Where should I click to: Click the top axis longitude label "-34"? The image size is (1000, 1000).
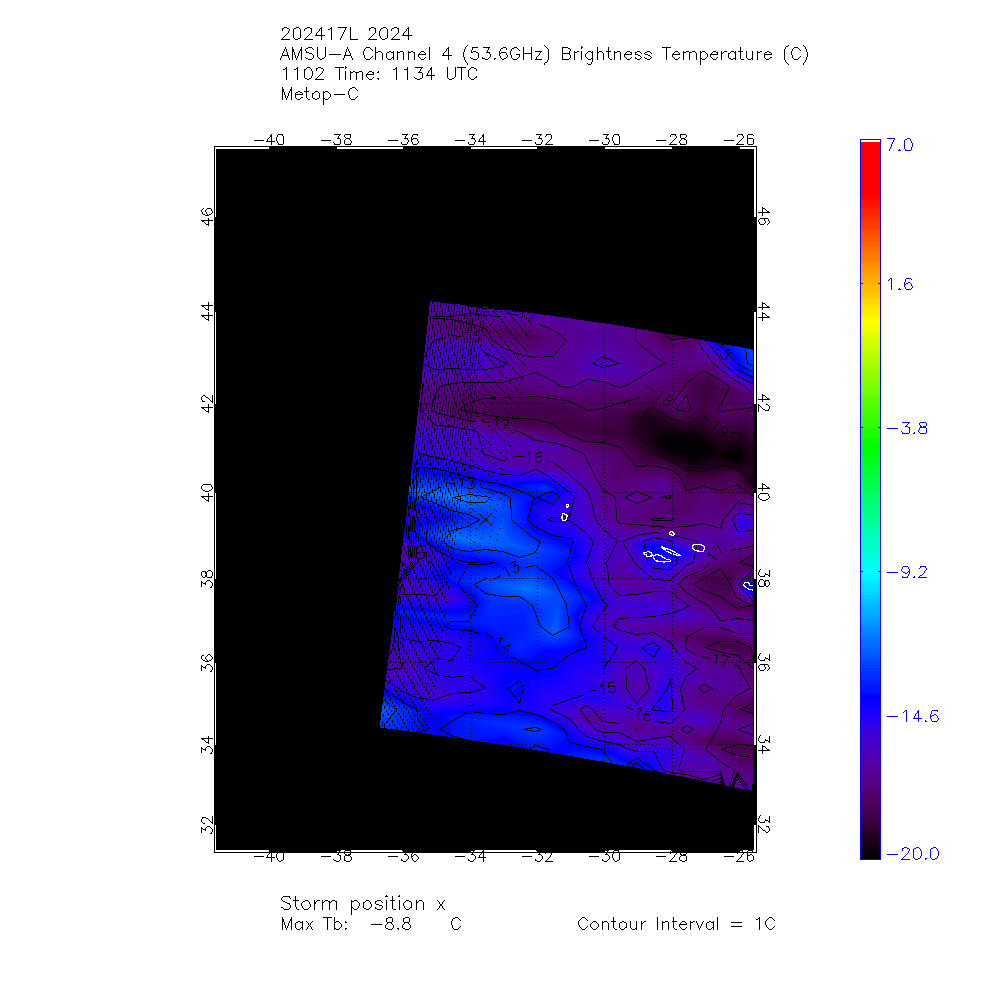click(471, 140)
